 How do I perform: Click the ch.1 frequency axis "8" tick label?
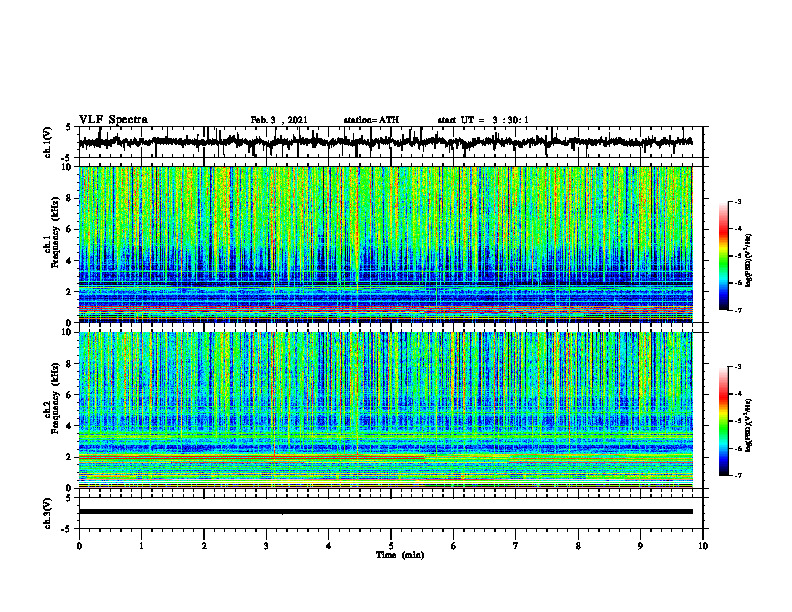(x=70, y=198)
